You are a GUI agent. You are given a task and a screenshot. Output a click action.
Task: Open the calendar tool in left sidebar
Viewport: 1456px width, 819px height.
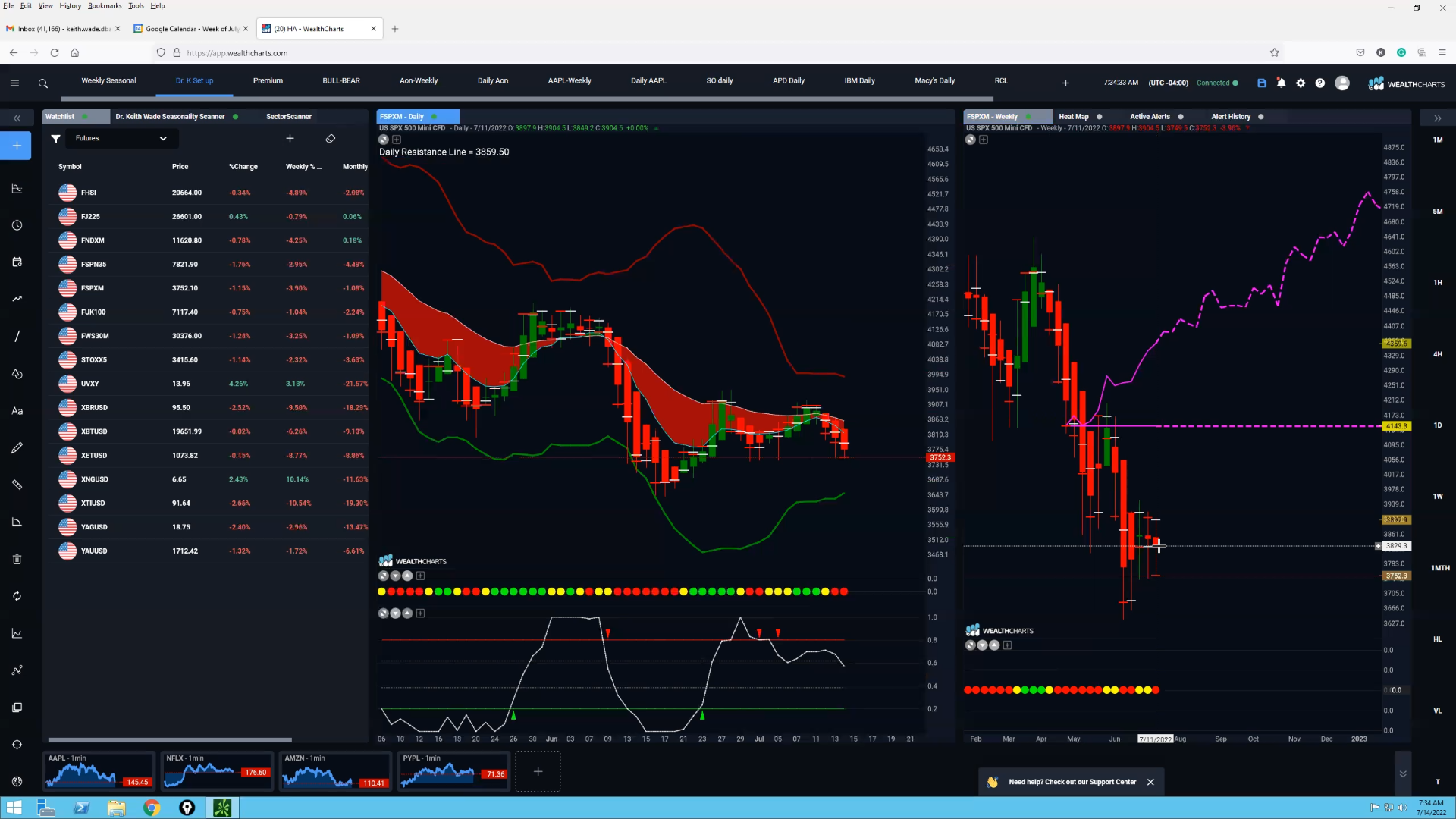[x=17, y=262]
